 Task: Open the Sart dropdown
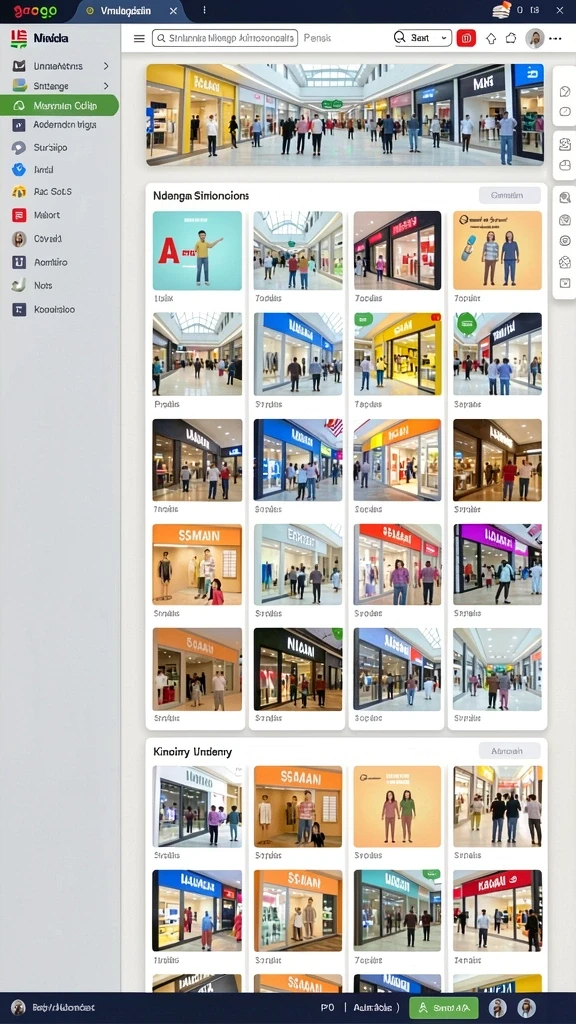[x=423, y=39]
